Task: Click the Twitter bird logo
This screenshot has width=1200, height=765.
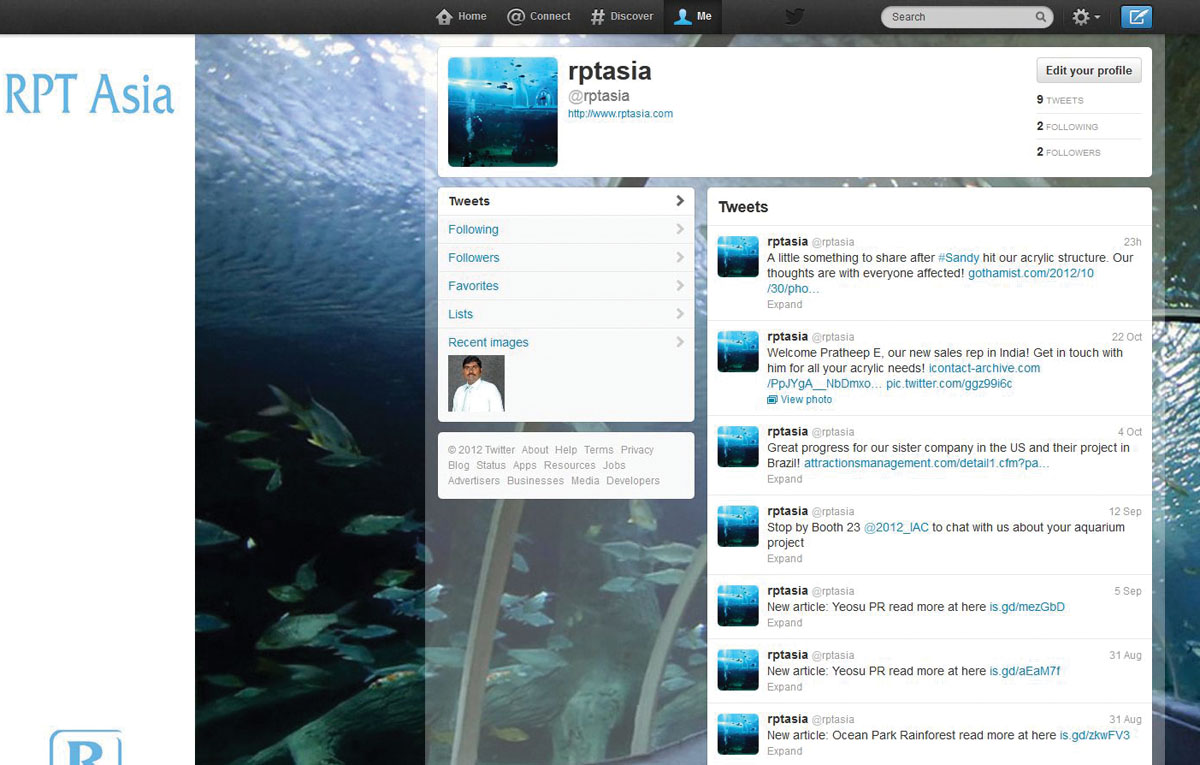Action: coord(795,16)
